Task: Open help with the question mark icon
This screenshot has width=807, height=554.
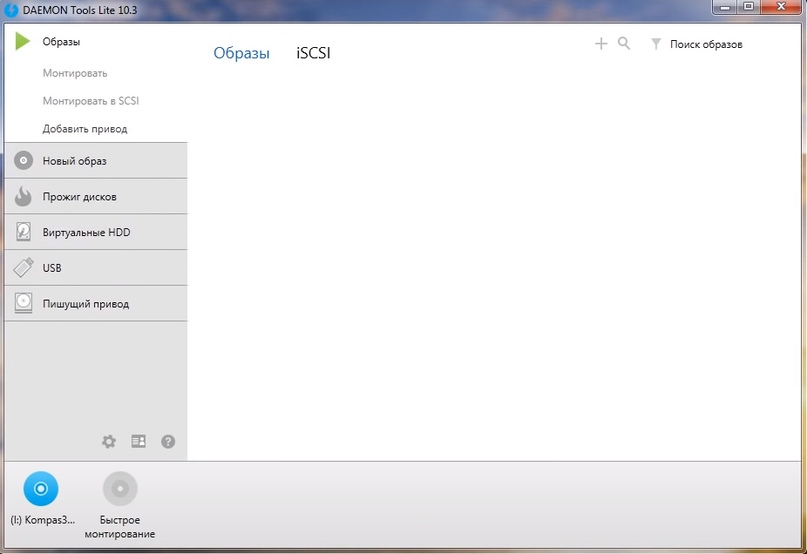Action: tap(168, 441)
